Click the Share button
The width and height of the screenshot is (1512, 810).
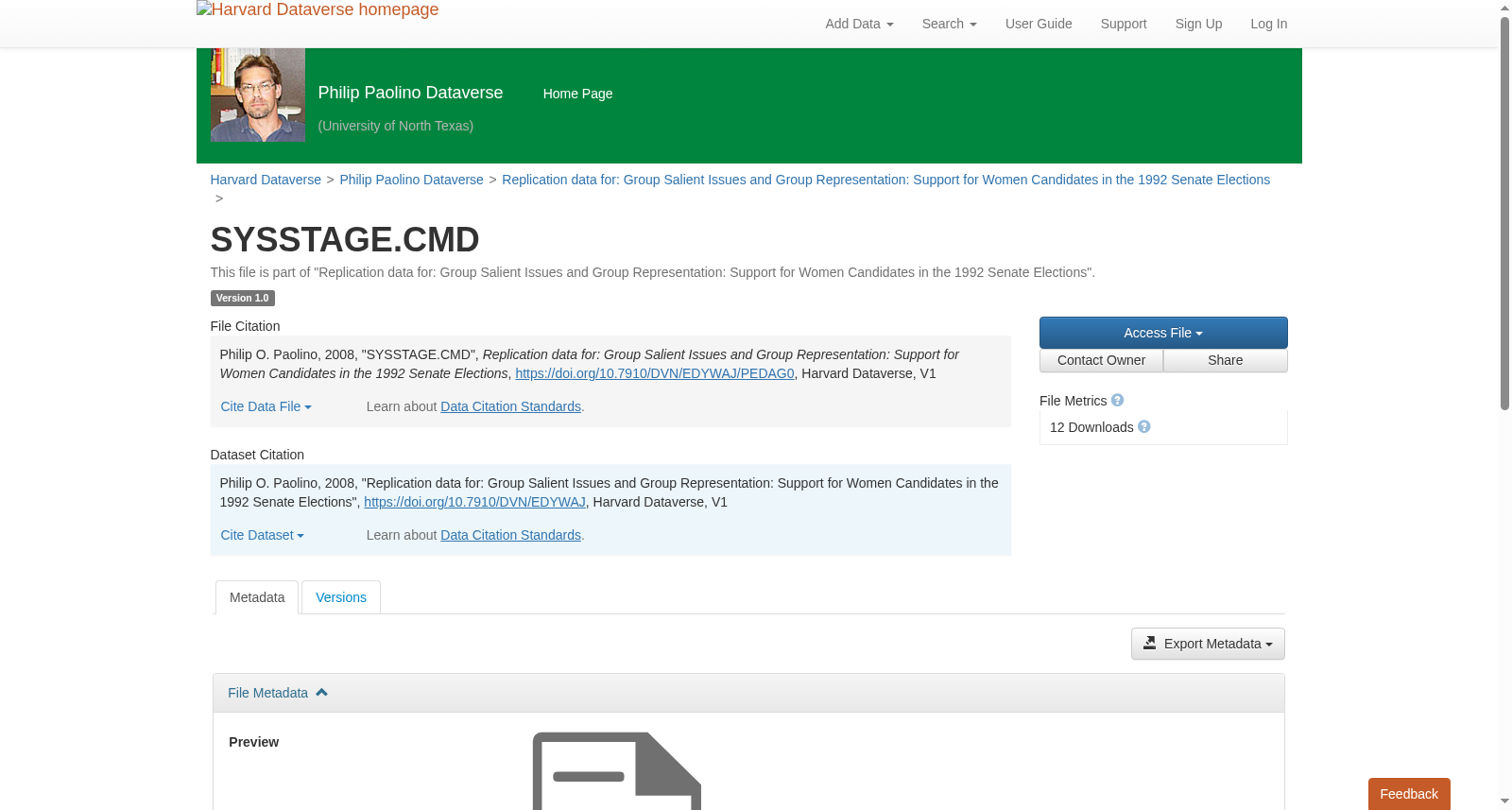(1226, 360)
